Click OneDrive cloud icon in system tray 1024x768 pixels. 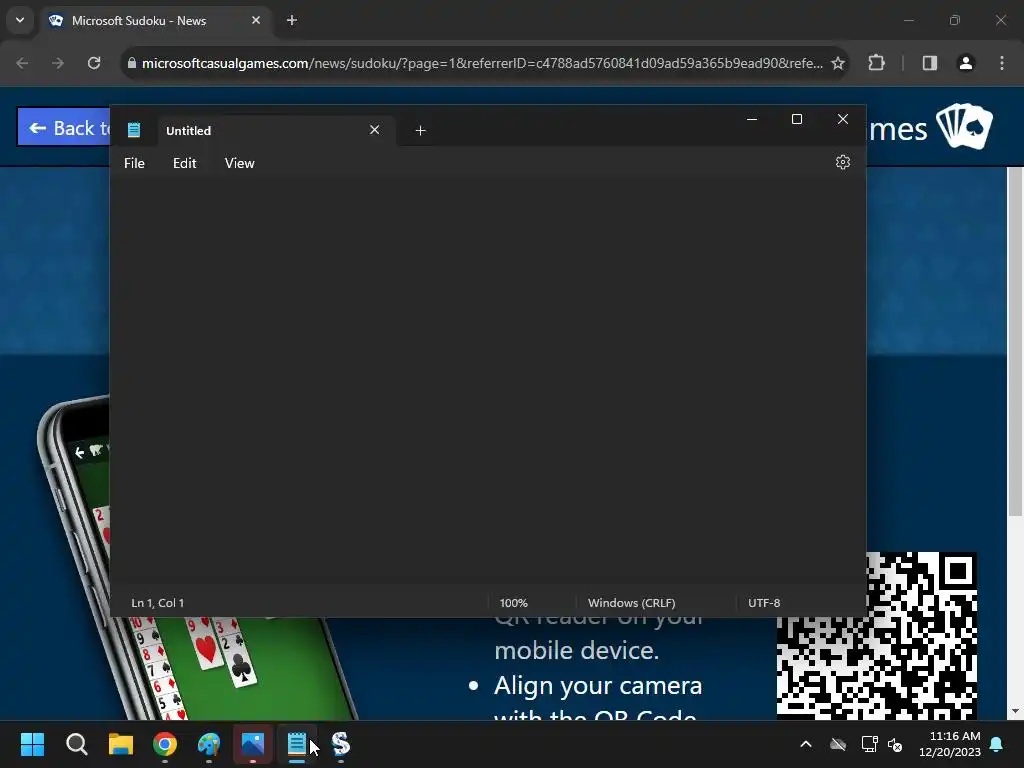pyautogui.click(x=838, y=744)
